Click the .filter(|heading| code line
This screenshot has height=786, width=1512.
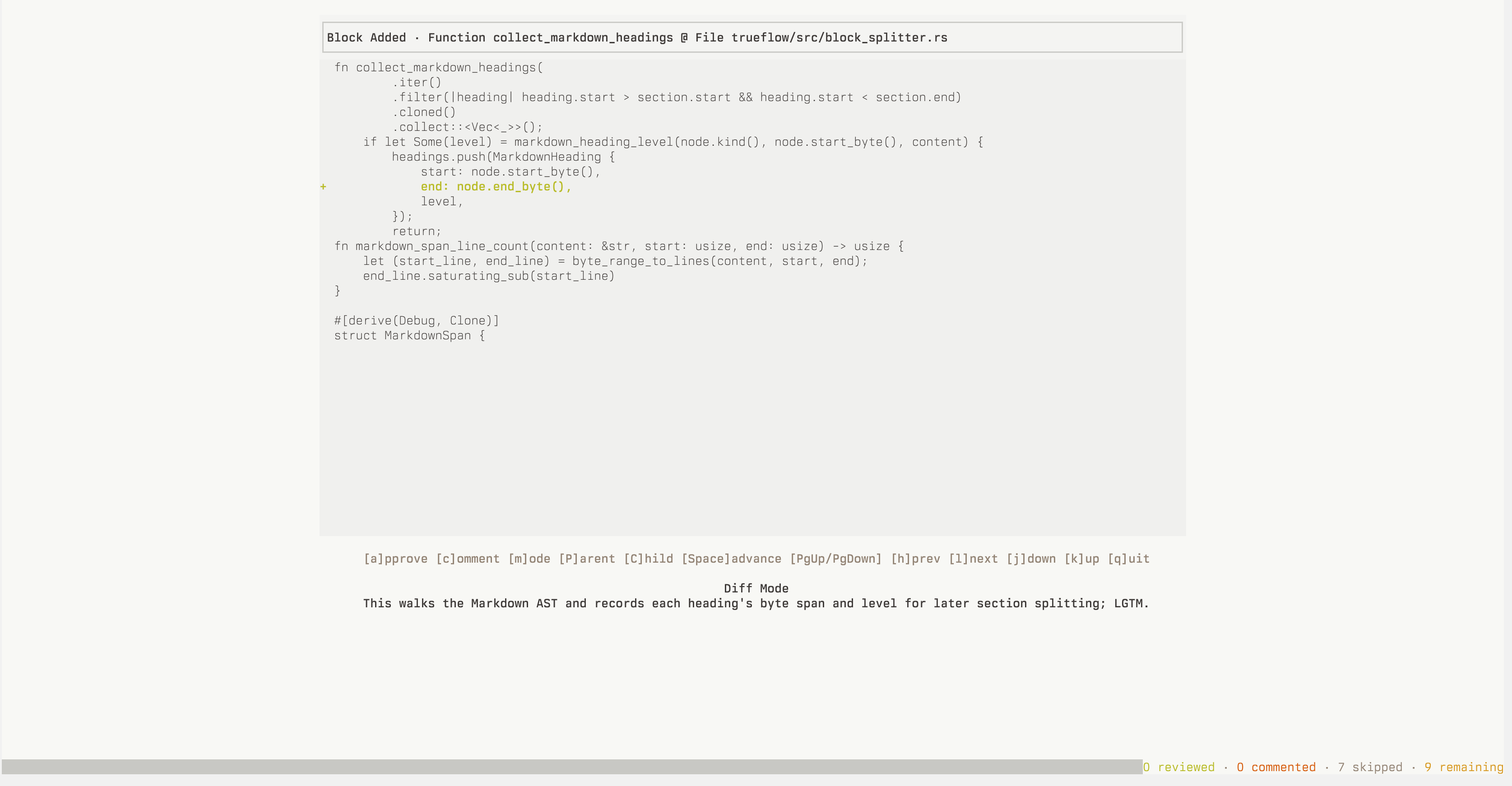677,97
